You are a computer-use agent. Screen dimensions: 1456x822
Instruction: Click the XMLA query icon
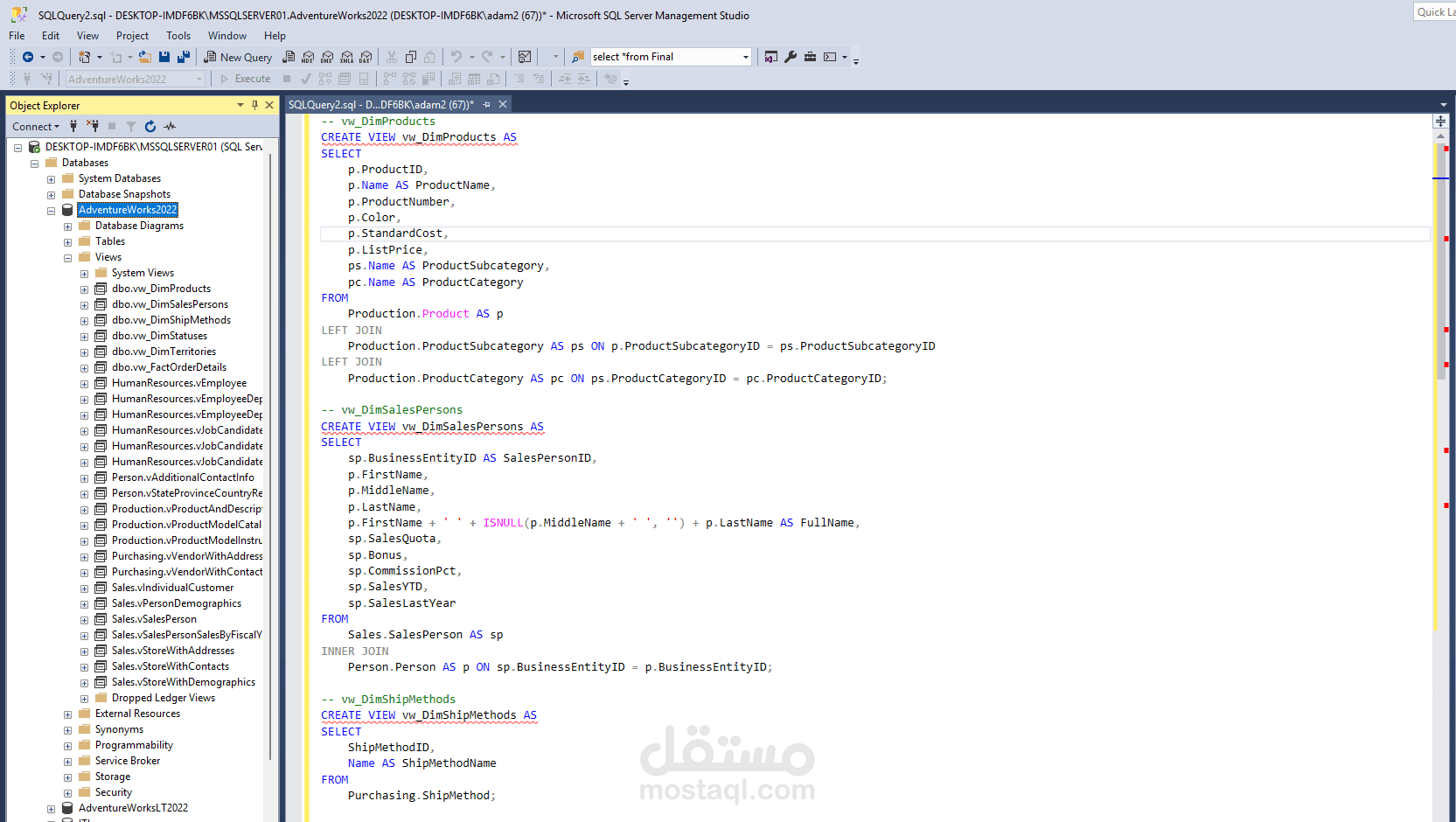point(346,57)
